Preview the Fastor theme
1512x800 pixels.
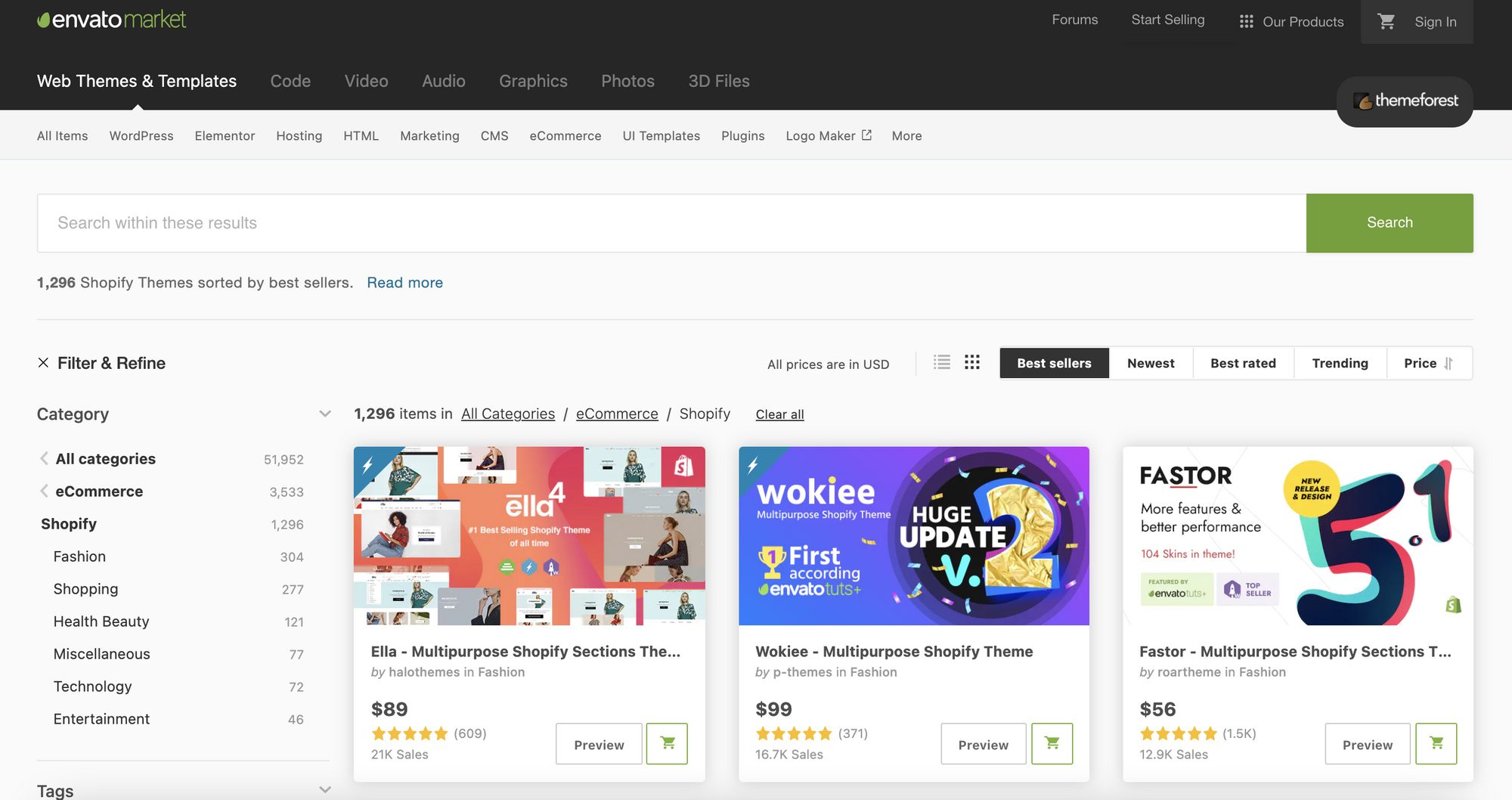[x=1368, y=744]
